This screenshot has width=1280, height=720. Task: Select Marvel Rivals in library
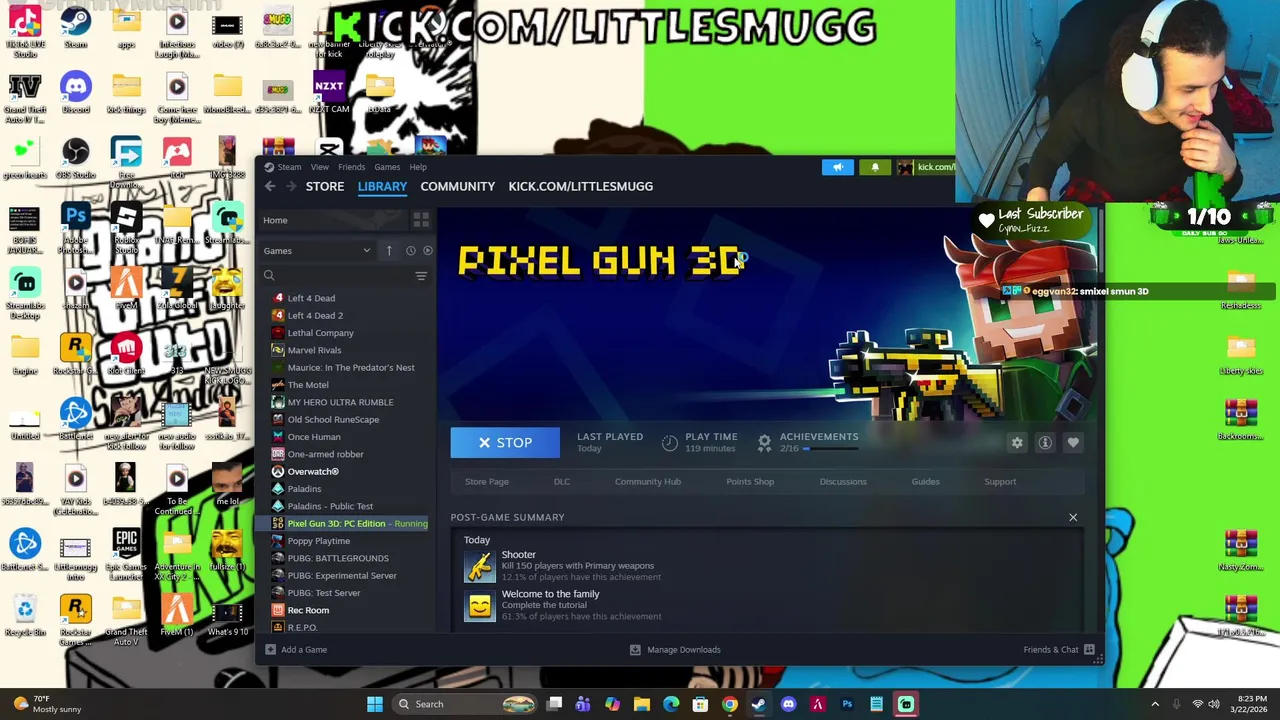314,350
